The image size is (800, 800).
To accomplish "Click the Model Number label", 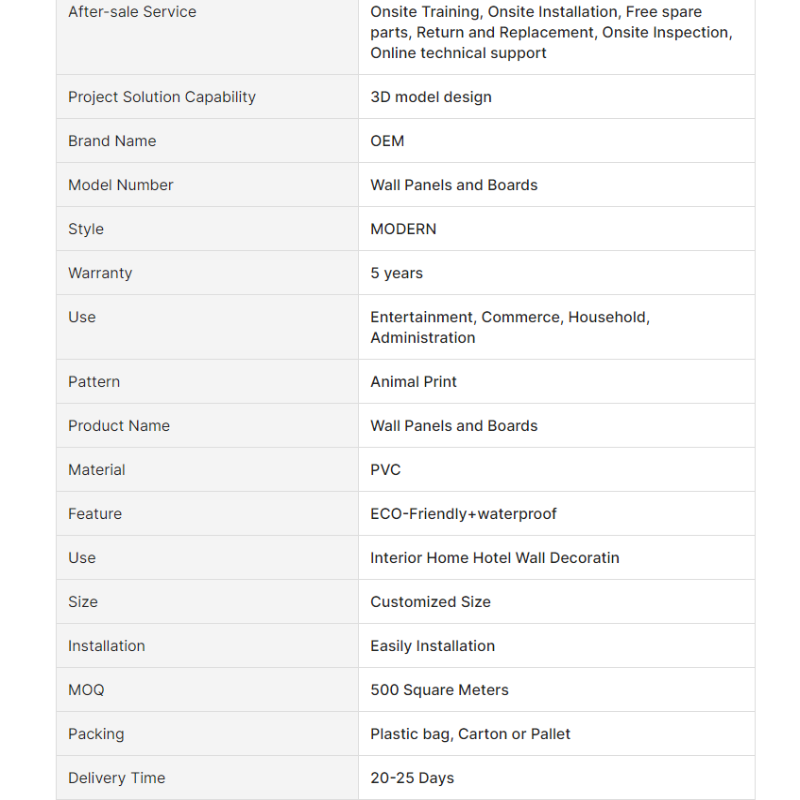I will point(120,185).
